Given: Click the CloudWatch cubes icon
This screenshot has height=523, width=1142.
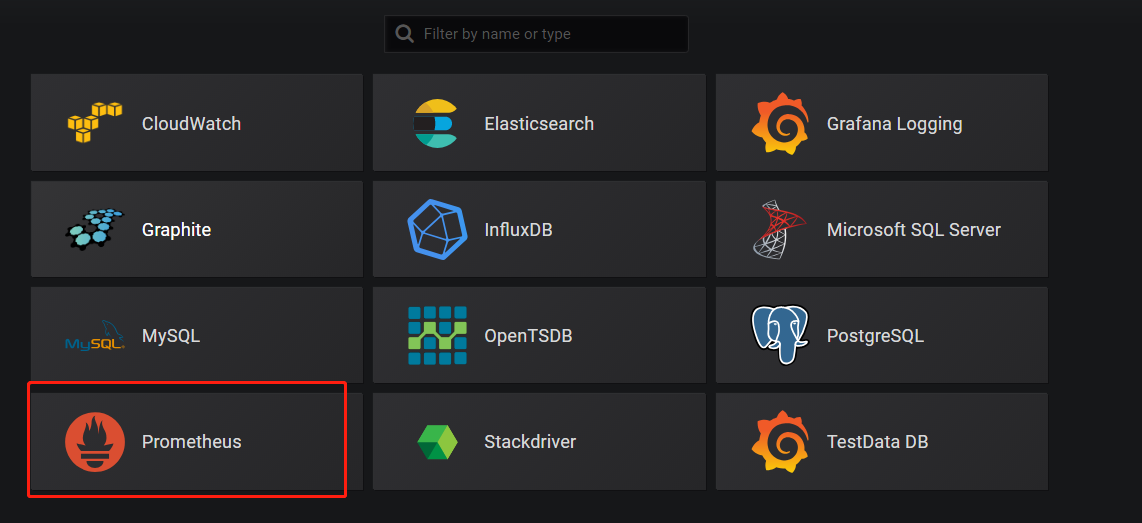Looking at the screenshot, I should pos(95,122).
